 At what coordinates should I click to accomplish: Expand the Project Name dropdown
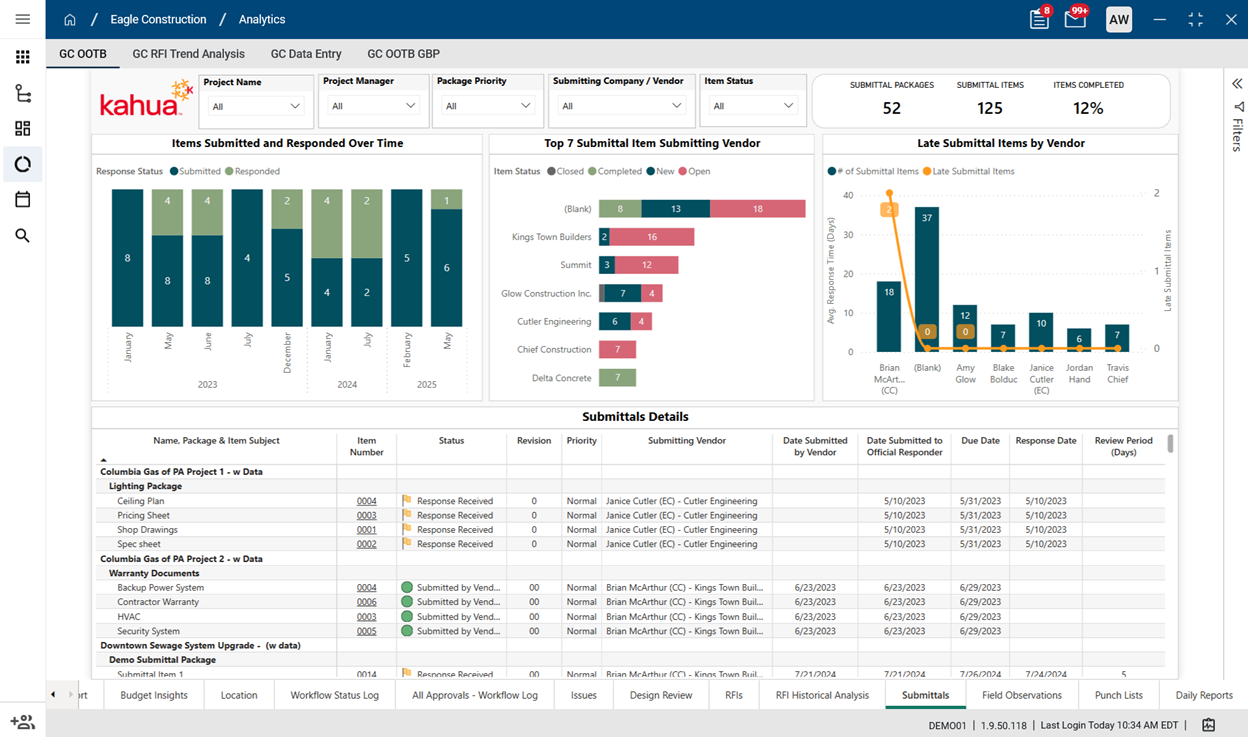click(x=256, y=106)
